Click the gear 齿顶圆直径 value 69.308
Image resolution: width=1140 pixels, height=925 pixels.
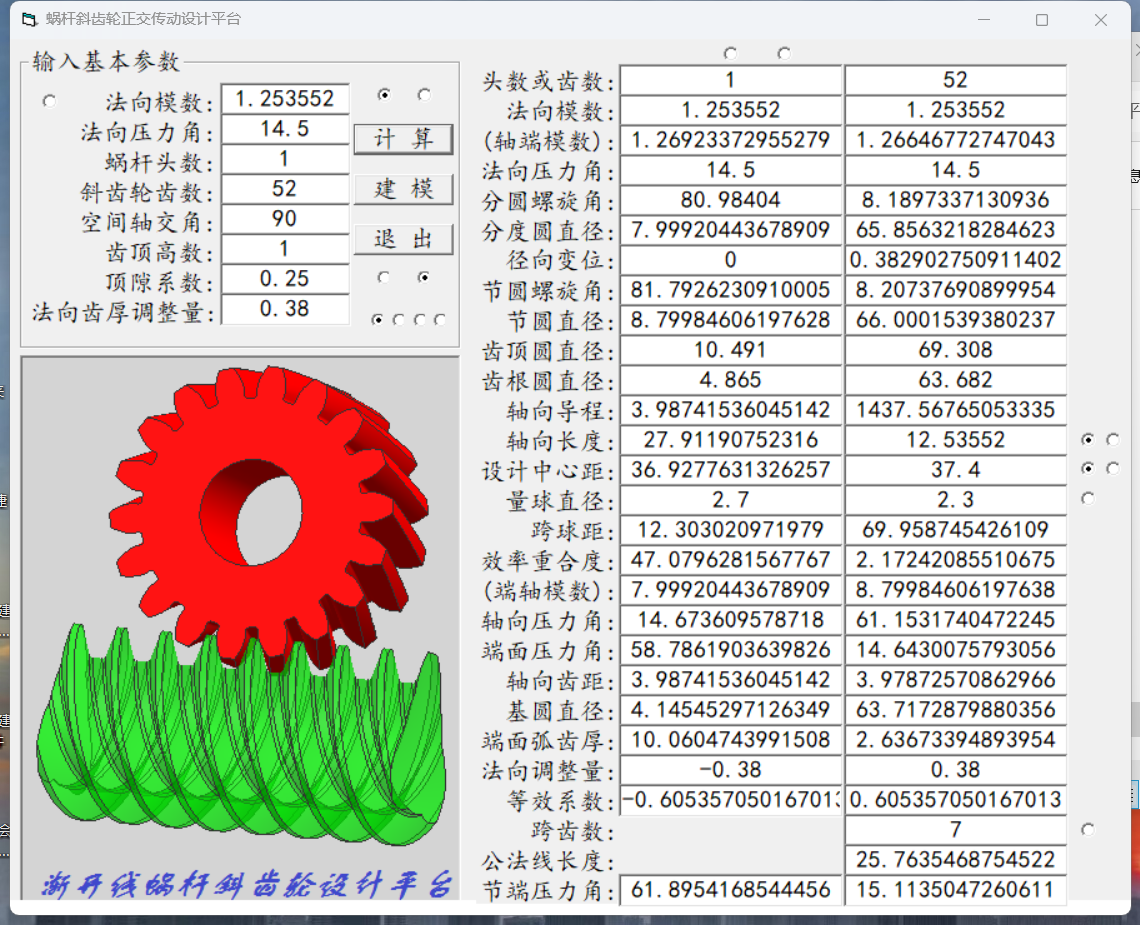[x=955, y=350]
